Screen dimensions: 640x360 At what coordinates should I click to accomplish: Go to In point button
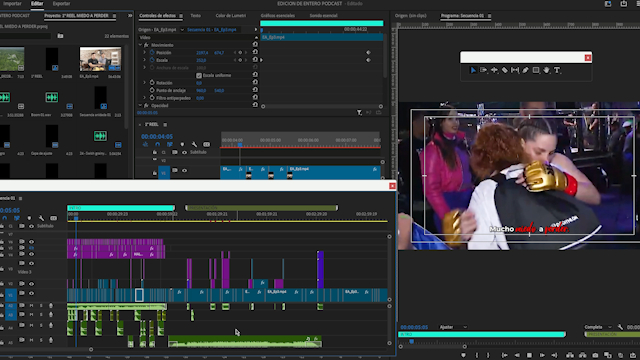[504, 355]
